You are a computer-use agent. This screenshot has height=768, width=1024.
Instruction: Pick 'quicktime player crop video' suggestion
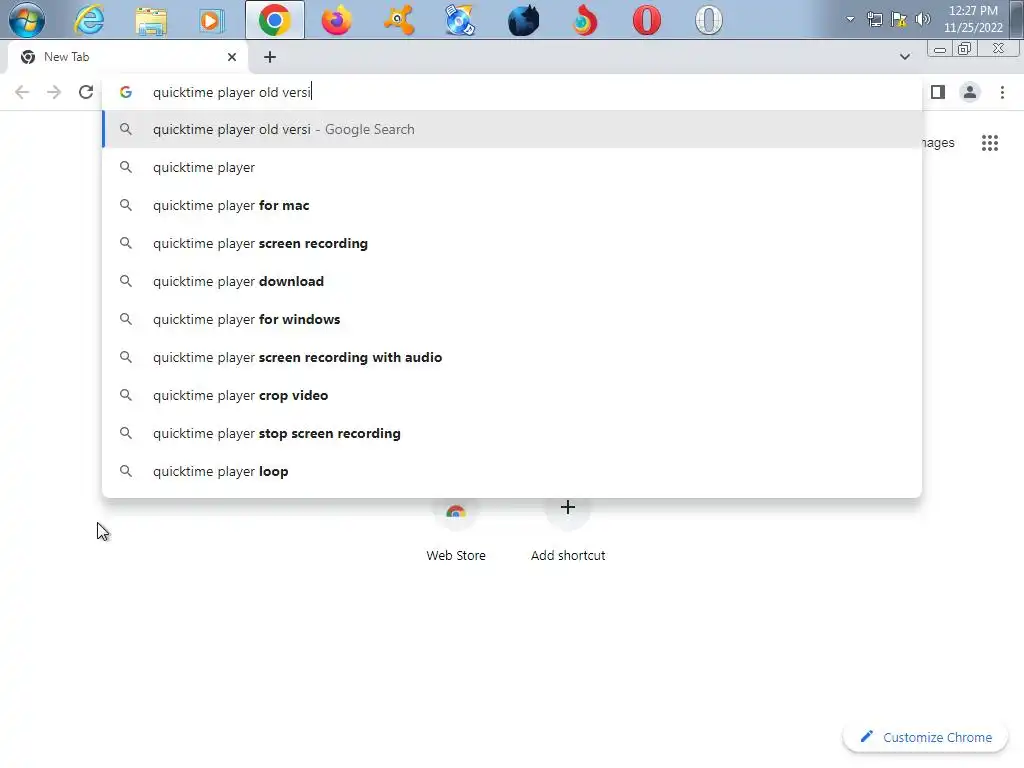click(x=512, y=395)
